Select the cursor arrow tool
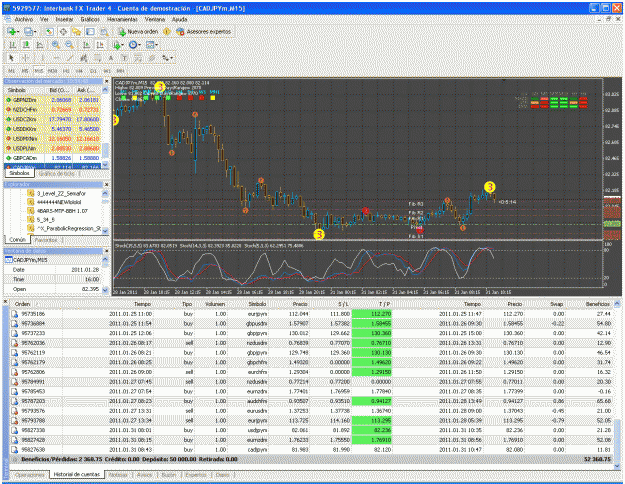Viewport: 625px width, 484px height. [x=11, y=58]
